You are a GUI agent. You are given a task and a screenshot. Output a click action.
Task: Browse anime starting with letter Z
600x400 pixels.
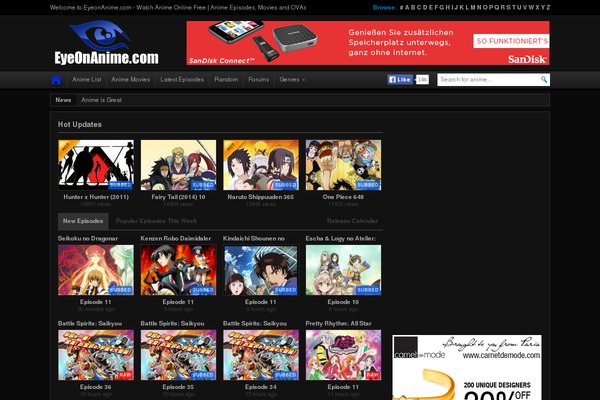point(548,7)
